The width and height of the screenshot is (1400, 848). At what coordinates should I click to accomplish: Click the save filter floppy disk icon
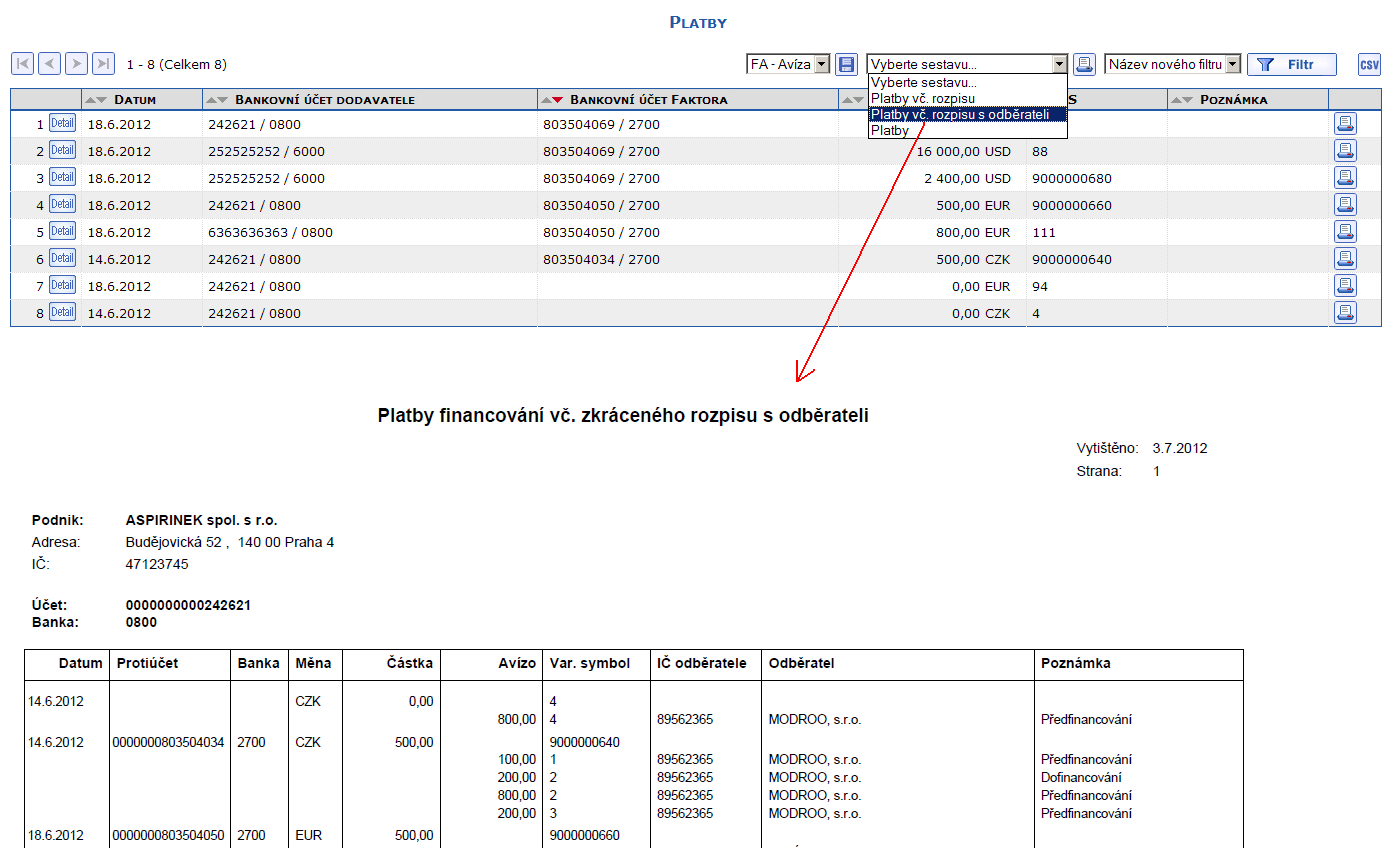click(847, 64)
